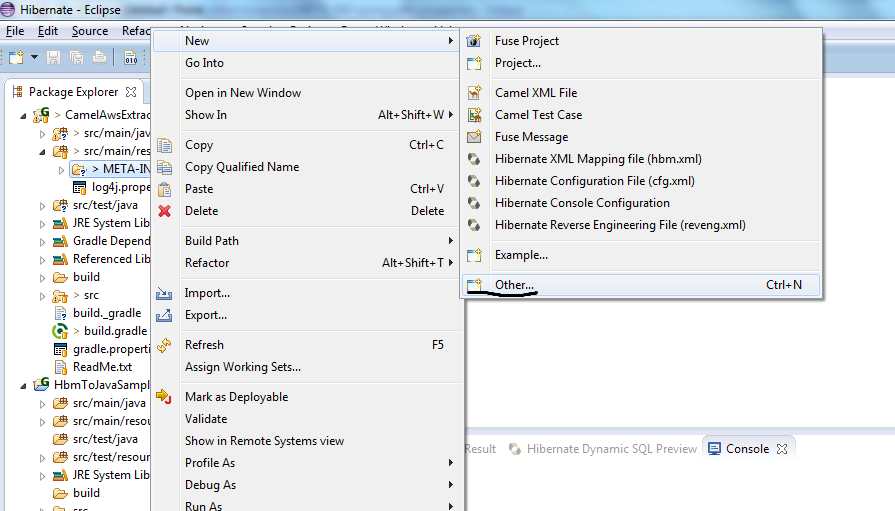895x511 pixels.
Task: Open the Edit menu
Action: click(48, 31)
